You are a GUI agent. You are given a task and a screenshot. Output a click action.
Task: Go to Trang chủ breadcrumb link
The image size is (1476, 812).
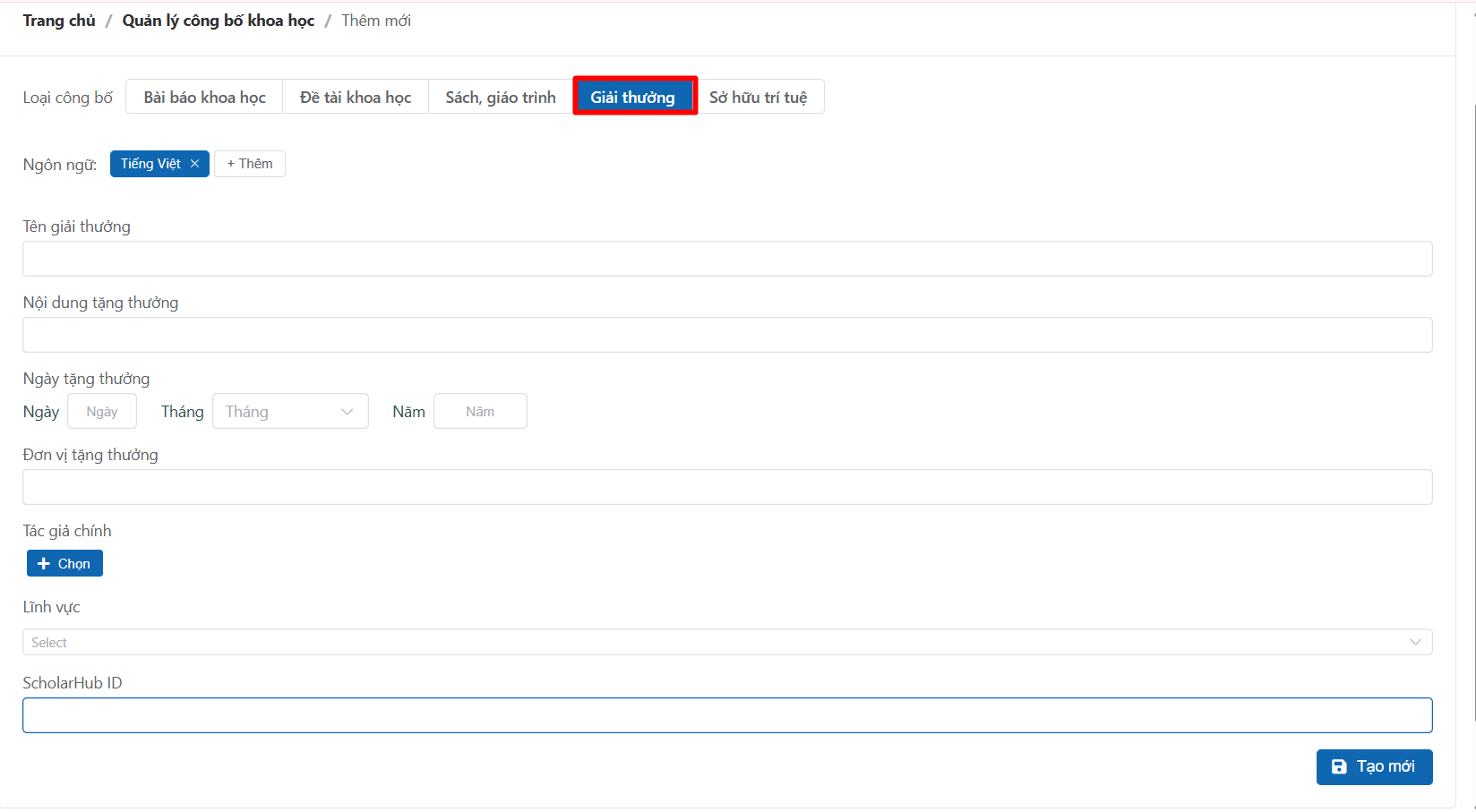click(x=59, y=21)
